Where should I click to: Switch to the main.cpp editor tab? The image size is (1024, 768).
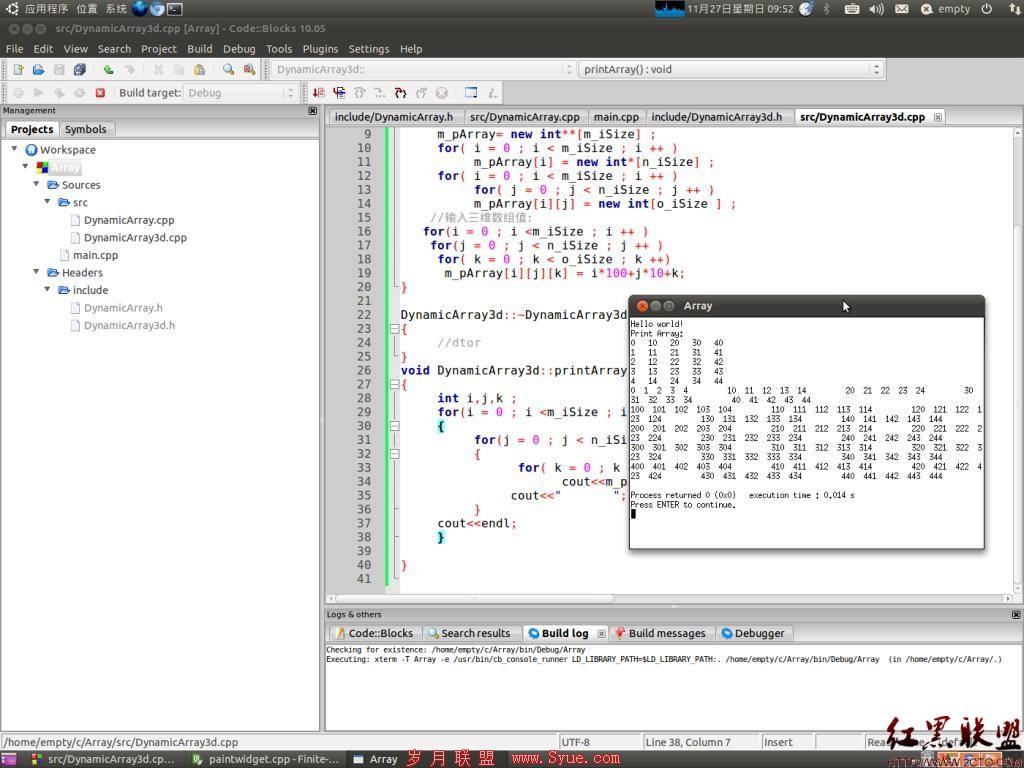(616, 117)
